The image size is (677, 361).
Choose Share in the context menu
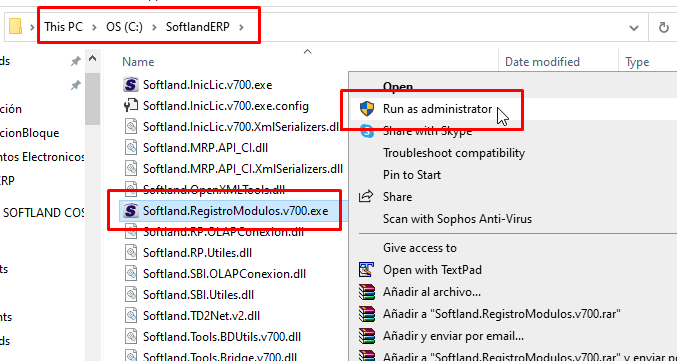coord(397,196)
